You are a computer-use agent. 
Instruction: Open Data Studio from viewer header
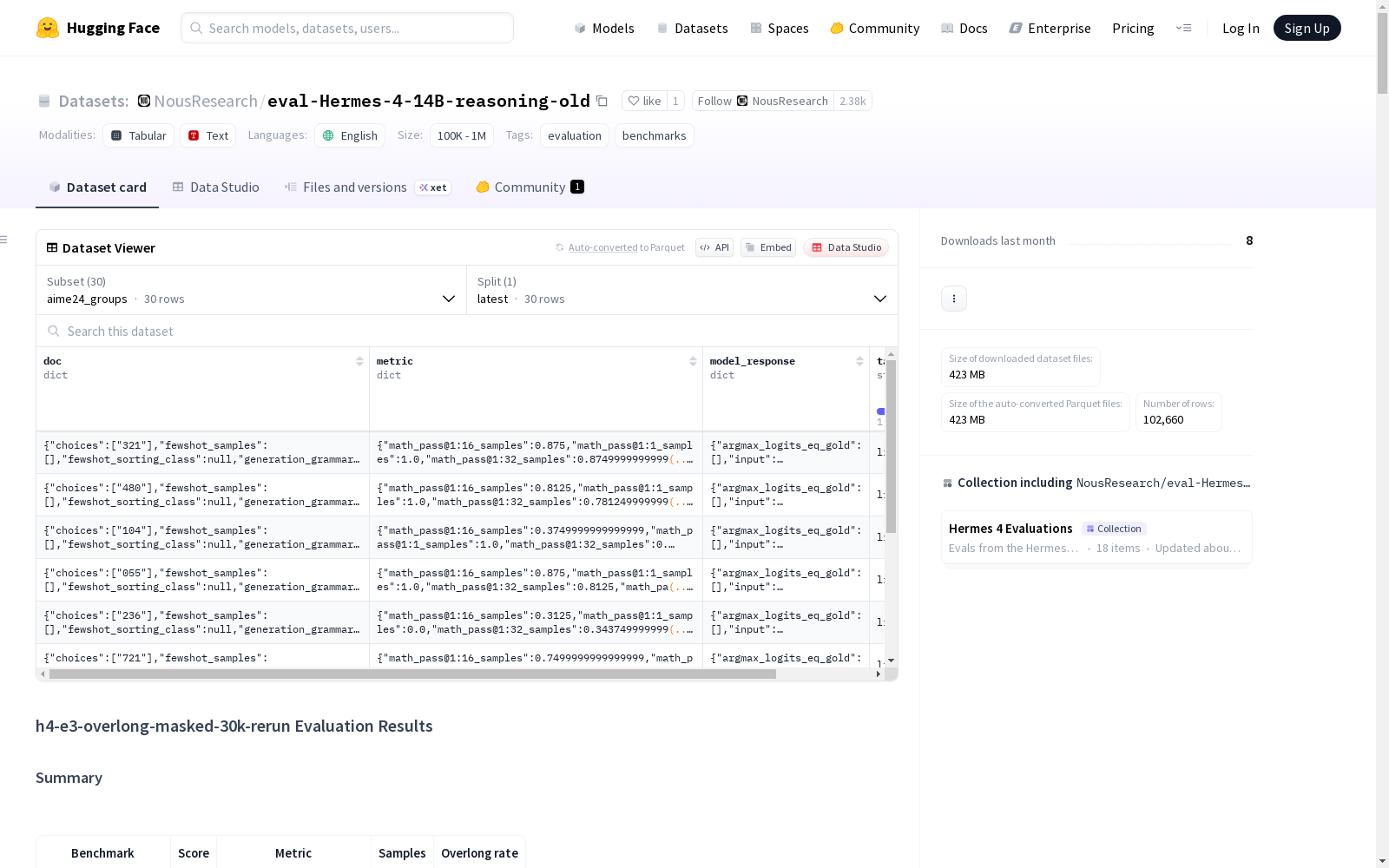click(846, 247)
